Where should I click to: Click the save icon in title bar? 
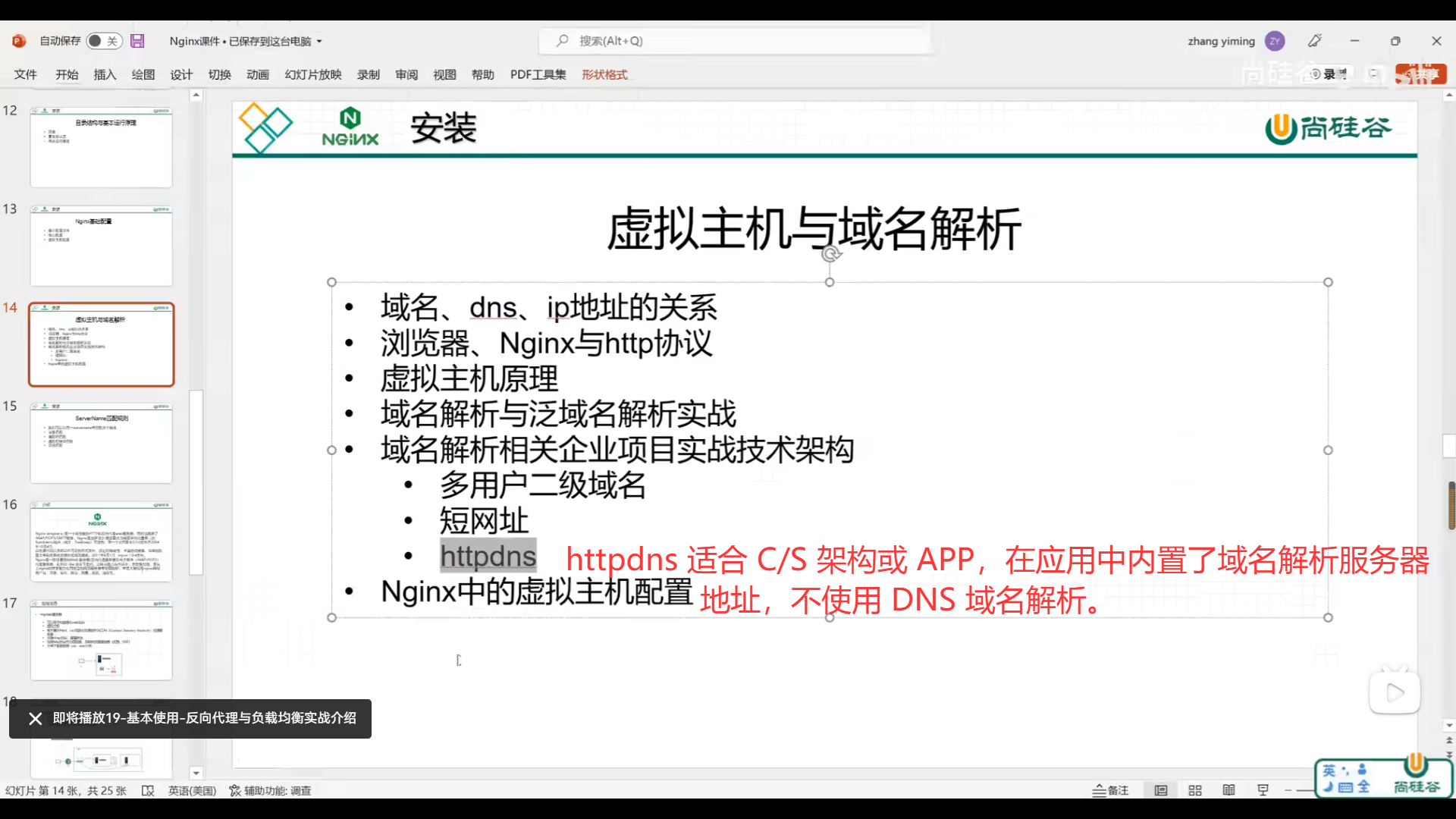point(137,41)
